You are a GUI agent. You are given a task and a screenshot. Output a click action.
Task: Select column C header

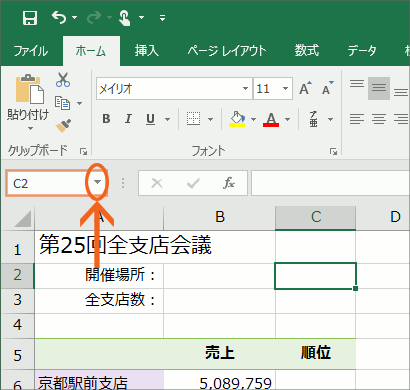(316, 218)
